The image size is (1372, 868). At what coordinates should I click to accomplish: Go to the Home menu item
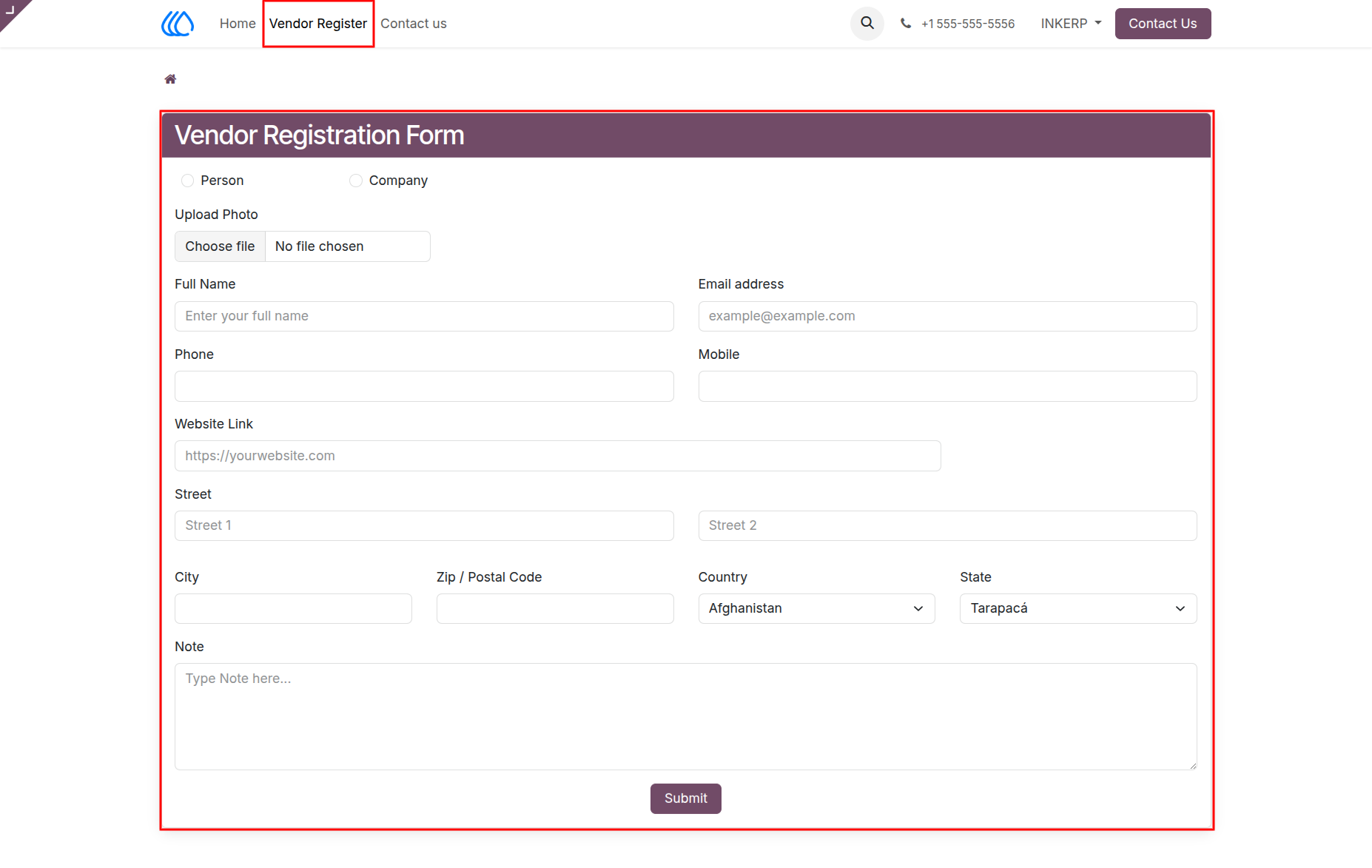click(x=238, y=24)
